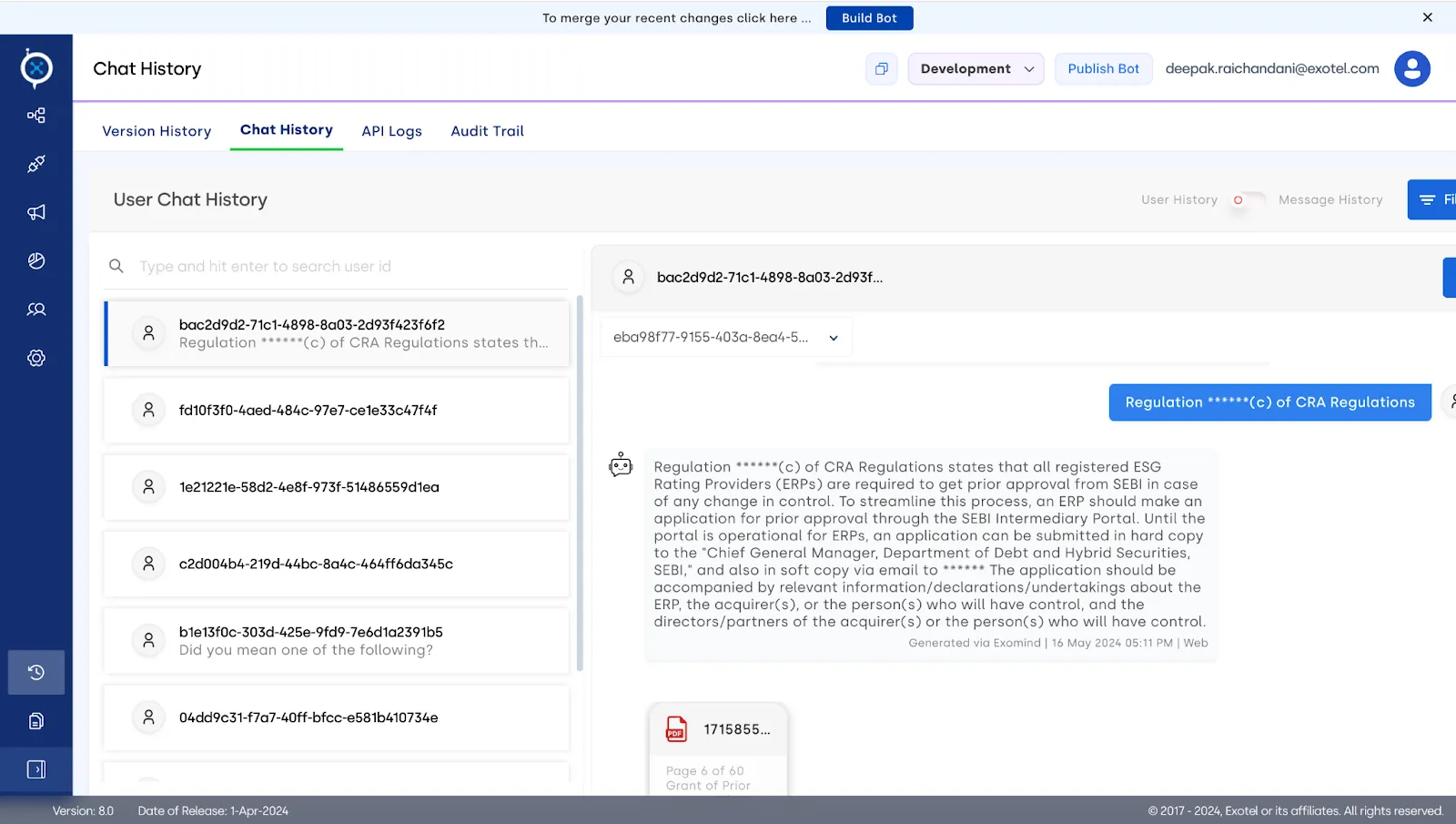The height and width of the screenshot is (824, 1456).
Task: Select user b1e13f0c-303d-425e-9fd9-7e6d1a2391b5
Action: pos(337,641)
